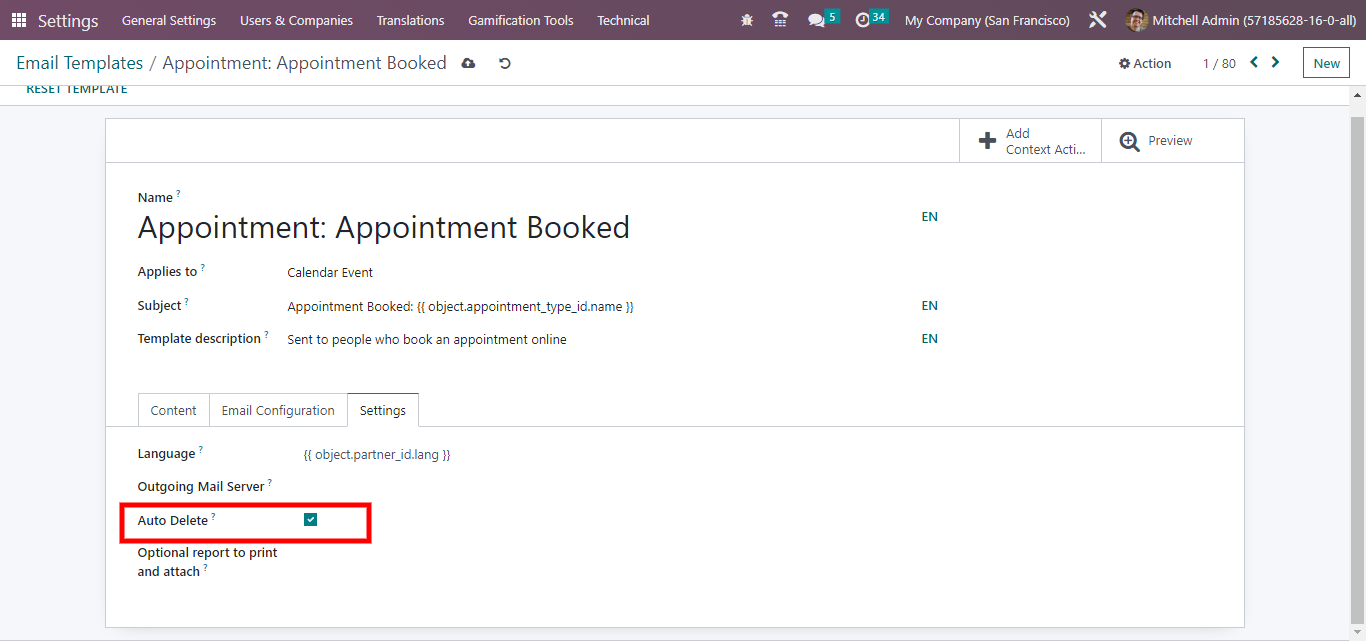
Task: Open the Users & Companies menu
Action: (x=296, y=20)
